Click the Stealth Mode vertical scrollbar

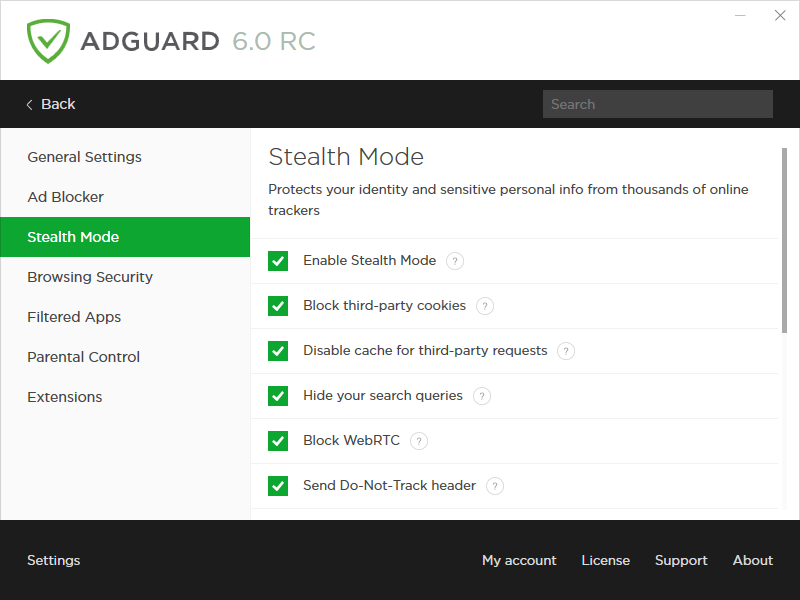[x=784, y=240]
